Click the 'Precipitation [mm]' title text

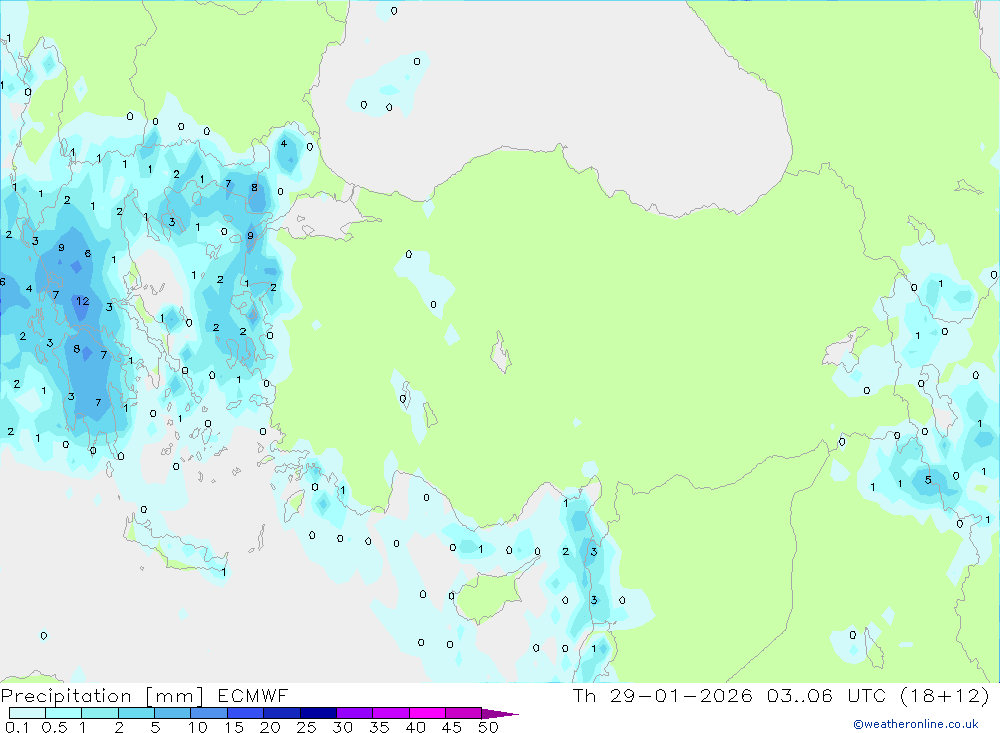point(102,696)
